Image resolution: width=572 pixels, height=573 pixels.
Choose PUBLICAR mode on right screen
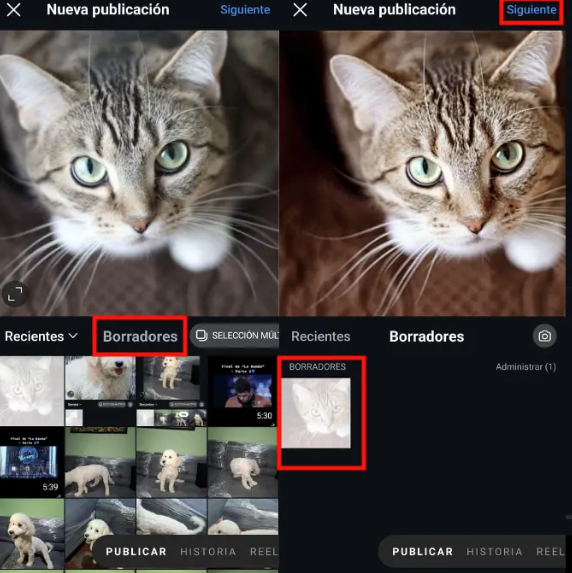pos(423,551)
